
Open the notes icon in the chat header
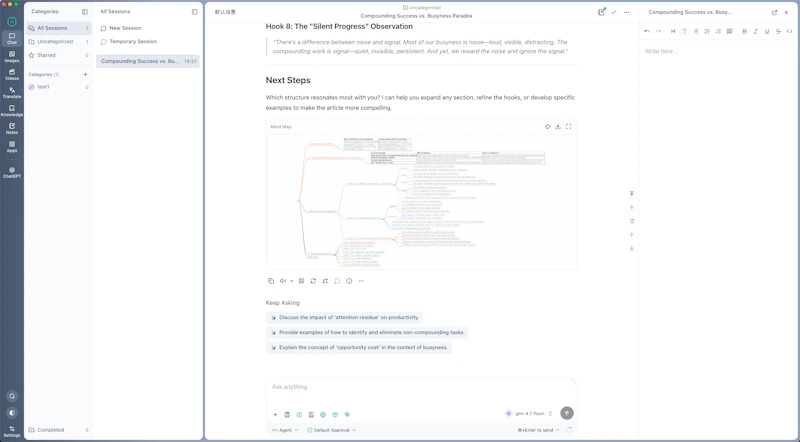pos(601,12)
